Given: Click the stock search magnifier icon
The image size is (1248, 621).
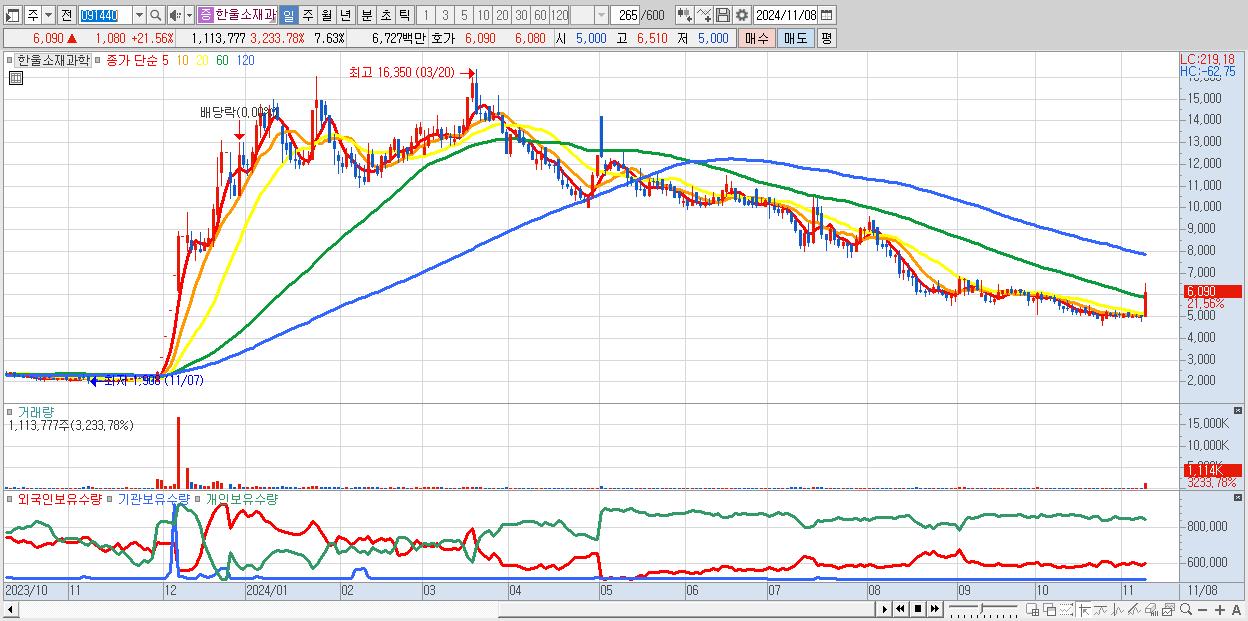Looking at the screenshot, I should pyautogui.click(x=155, y=15).
